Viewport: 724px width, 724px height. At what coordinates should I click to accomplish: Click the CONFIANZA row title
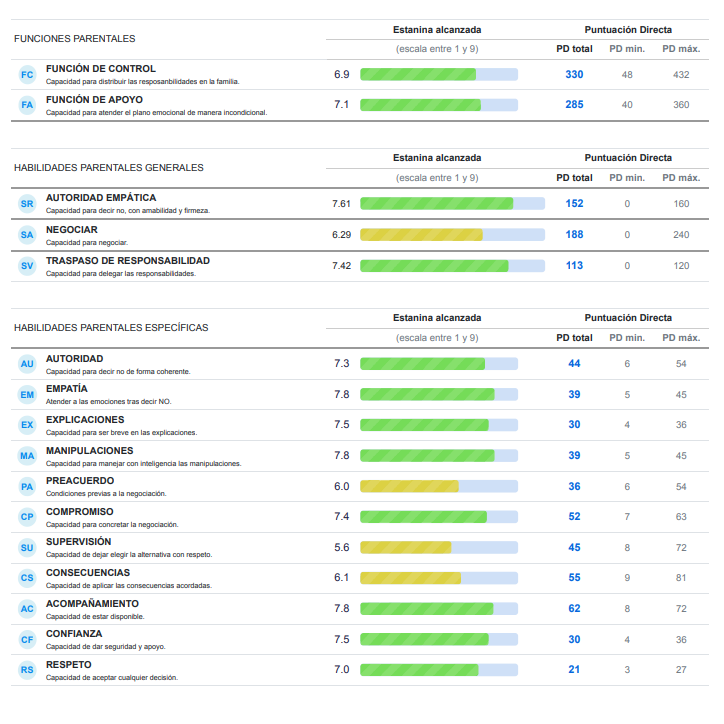pyautogui.click(x=74, y=634)
